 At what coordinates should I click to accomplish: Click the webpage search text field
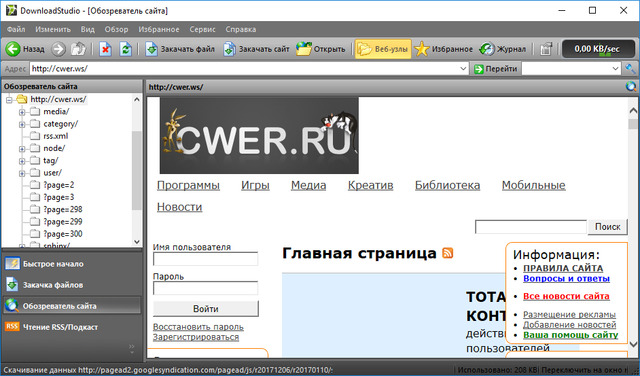531,227
